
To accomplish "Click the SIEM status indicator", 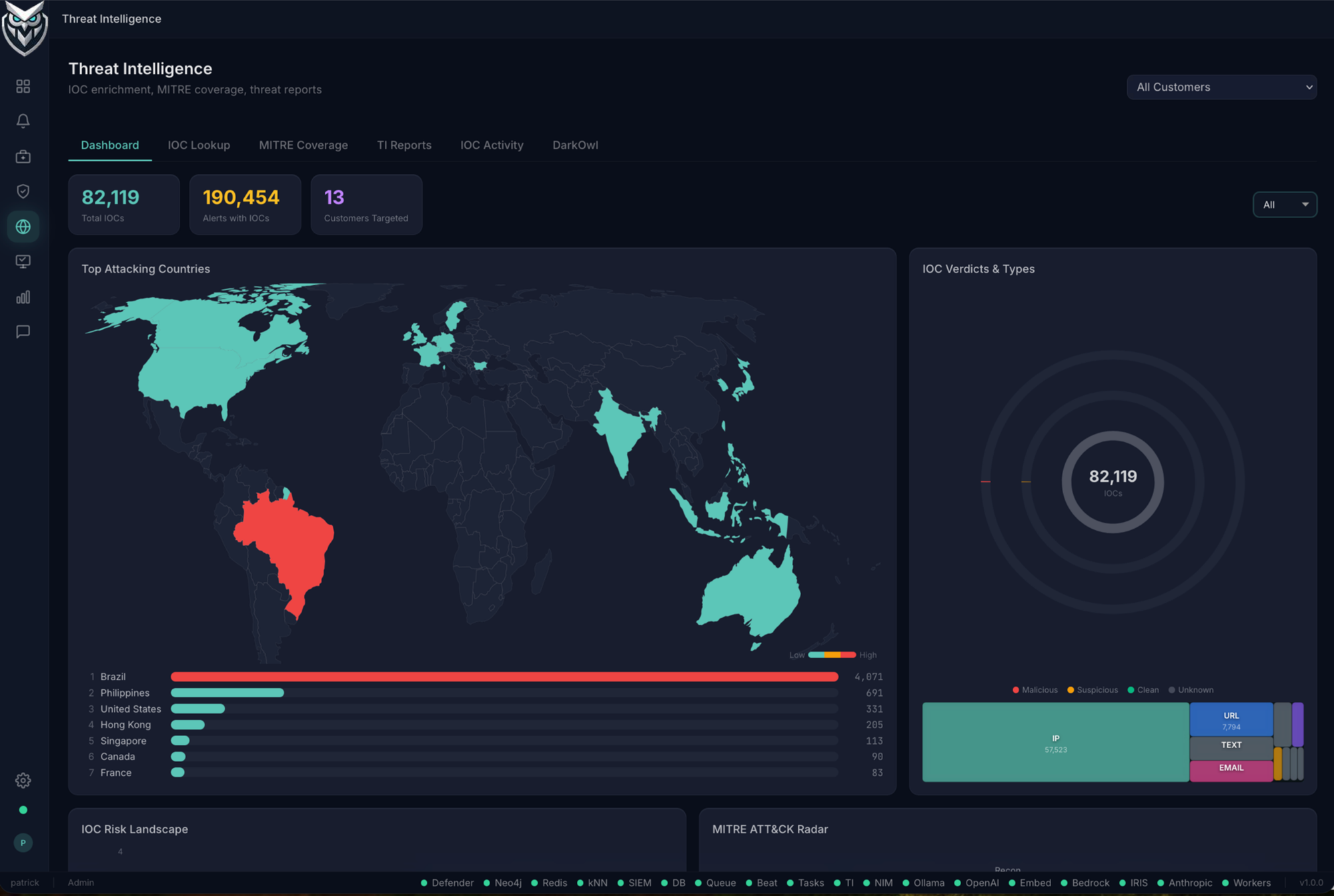I will coord(634,883).
